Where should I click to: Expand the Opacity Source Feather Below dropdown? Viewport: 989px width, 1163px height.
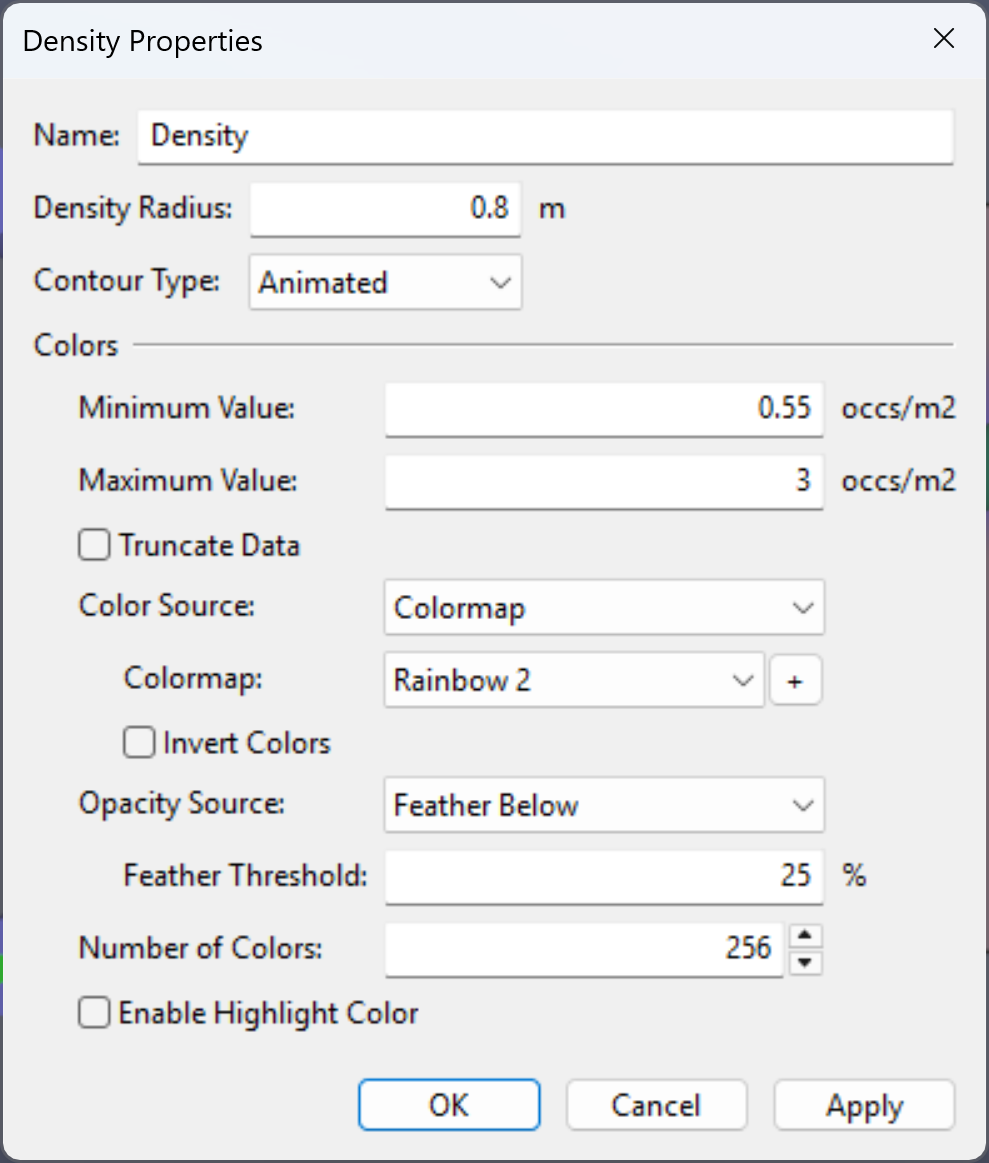604,805
